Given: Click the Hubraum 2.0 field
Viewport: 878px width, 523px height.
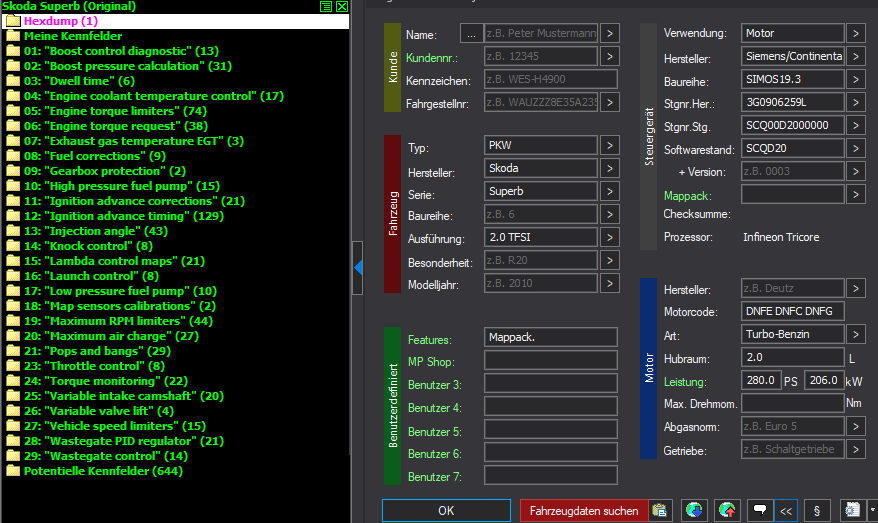Looking at the screenshot, I should [793, 357].
